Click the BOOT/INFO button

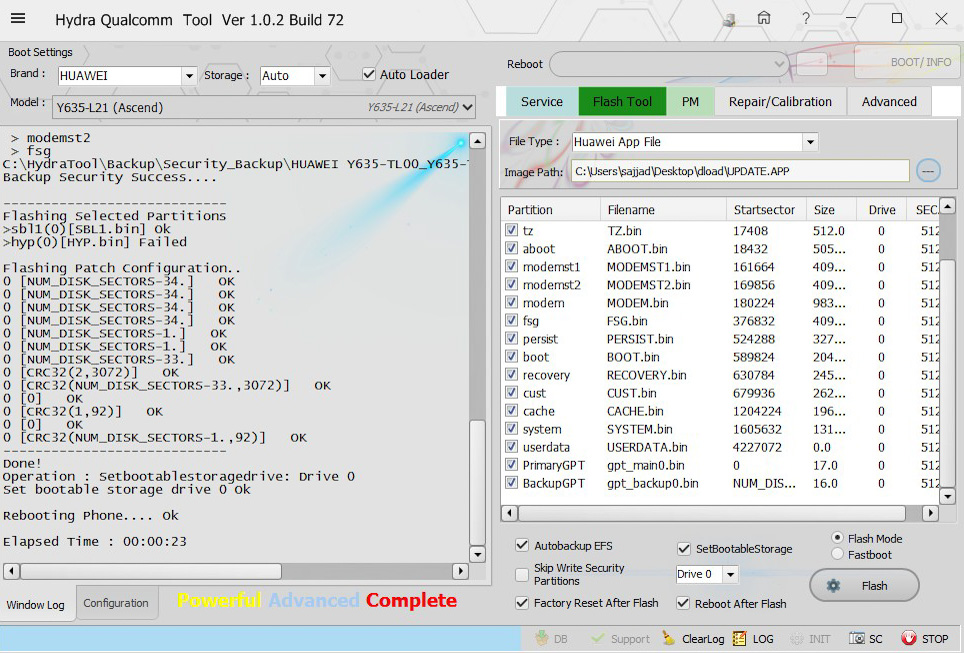(x=908, y=62)
